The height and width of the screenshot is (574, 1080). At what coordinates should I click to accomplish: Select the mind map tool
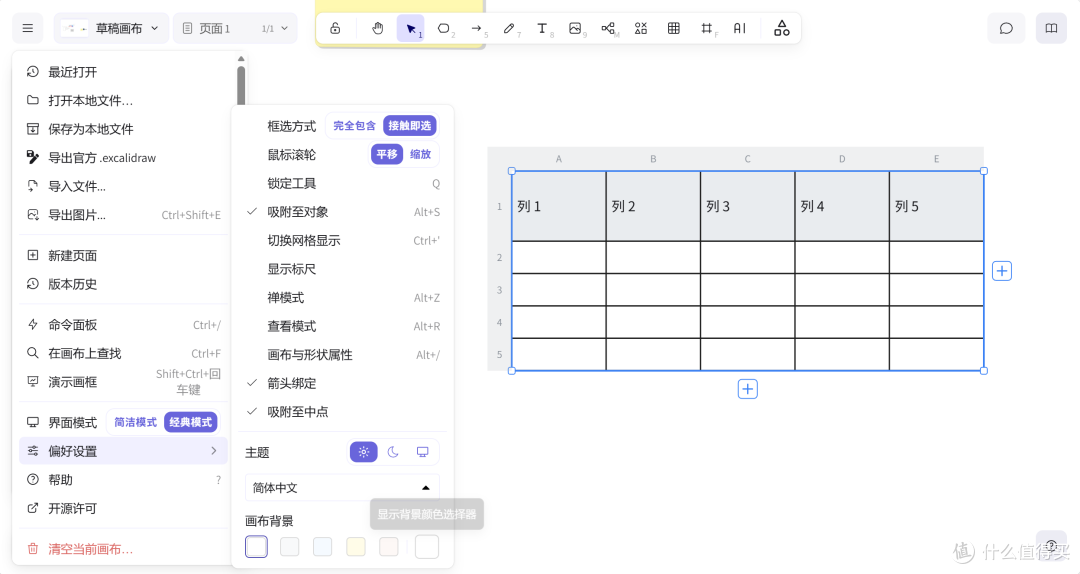tap(608, 28)
